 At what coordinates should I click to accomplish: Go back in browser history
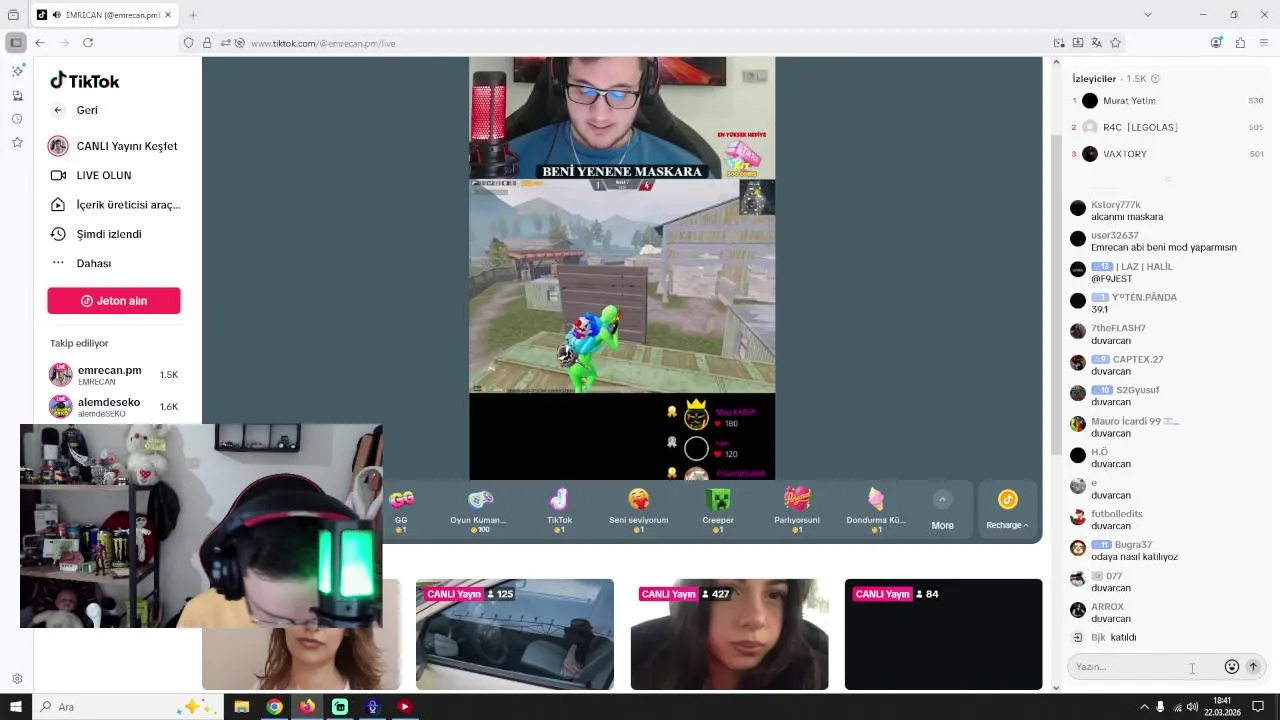(40, 43)
